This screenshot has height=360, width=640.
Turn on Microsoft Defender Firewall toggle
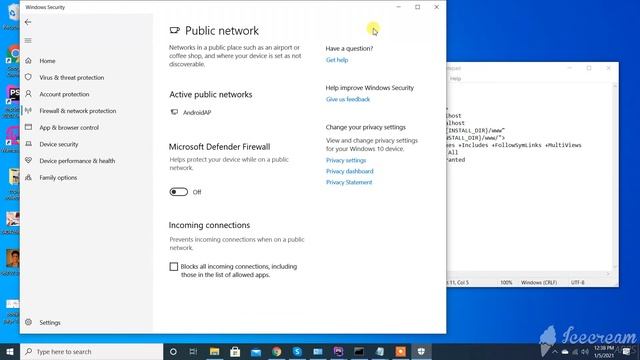pyautogui.click(x=179, y=192)
